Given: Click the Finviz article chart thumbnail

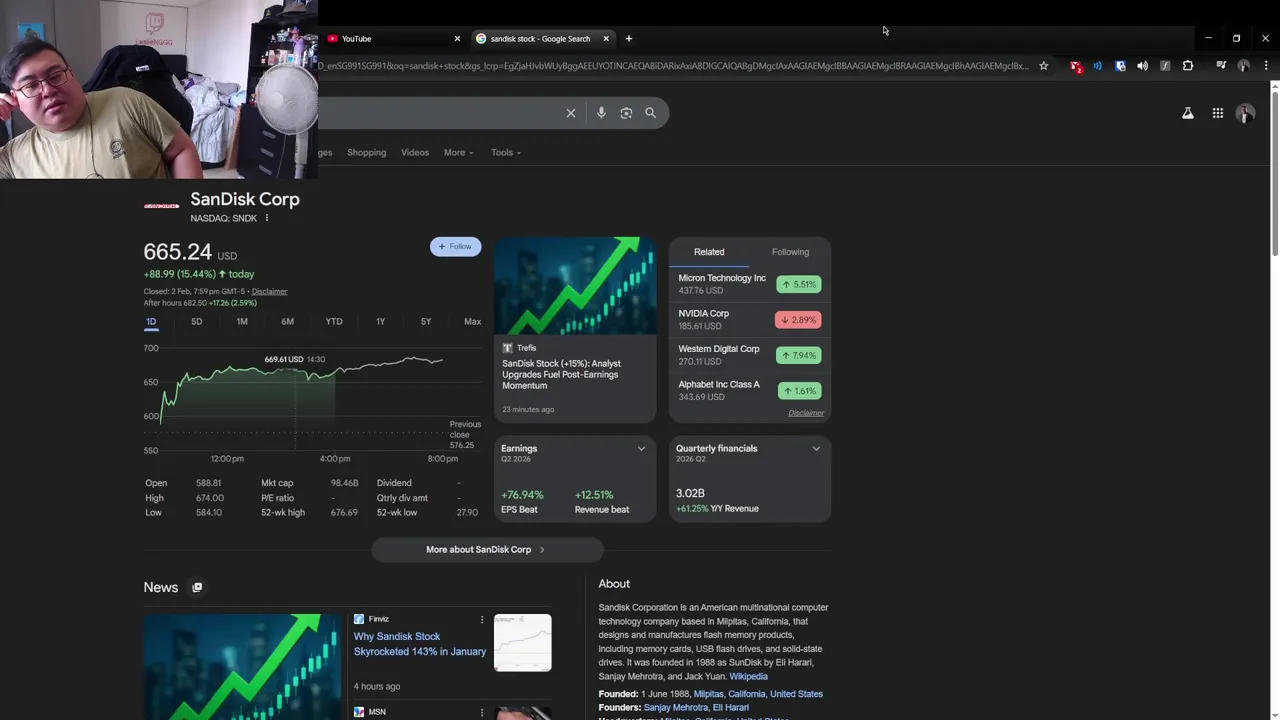Looking at the screenshot, I should tap(522, 643).
